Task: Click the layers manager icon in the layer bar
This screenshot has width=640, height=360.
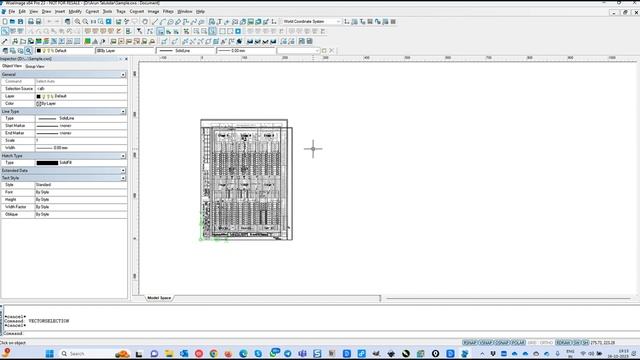Action: click(x=5, y=51)
